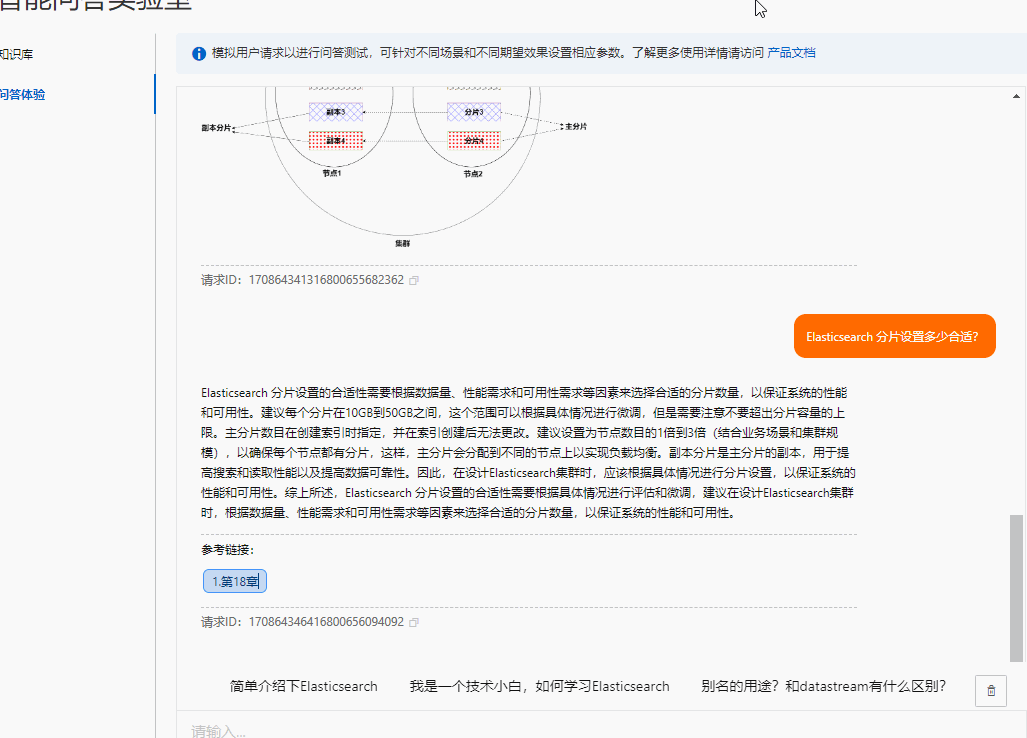Copy request ID ending in 56094092
Screen dimensions: 1027x738
point(414,622)
